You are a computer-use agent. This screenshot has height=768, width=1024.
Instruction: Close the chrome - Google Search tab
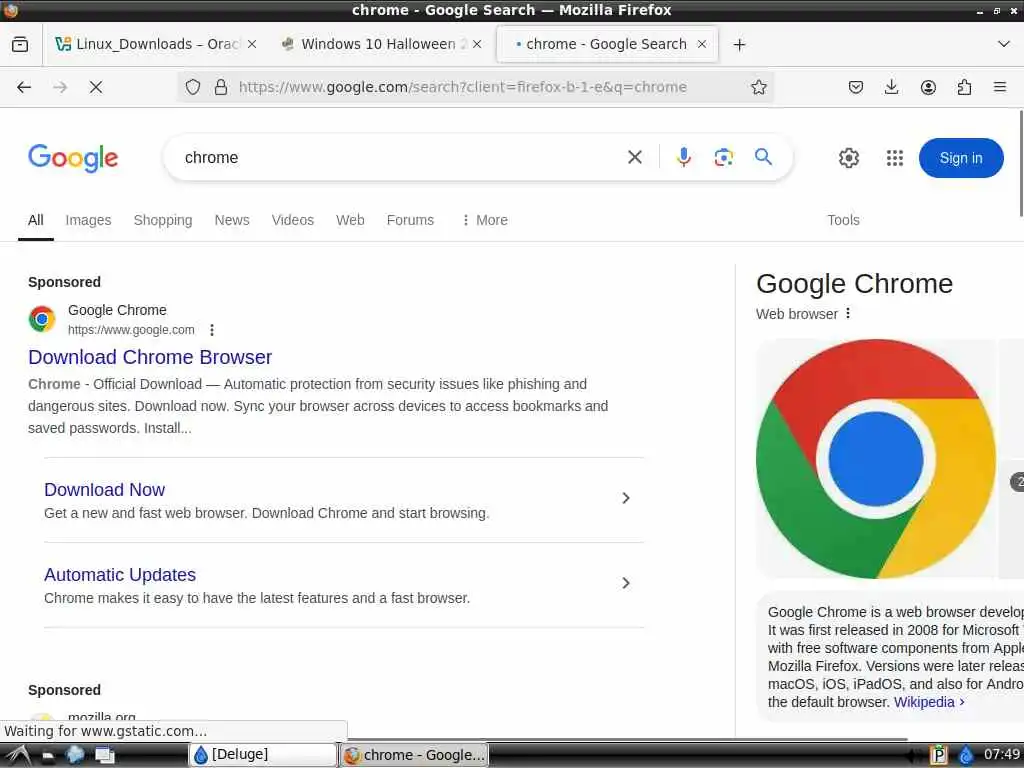(x=702, y=44)
